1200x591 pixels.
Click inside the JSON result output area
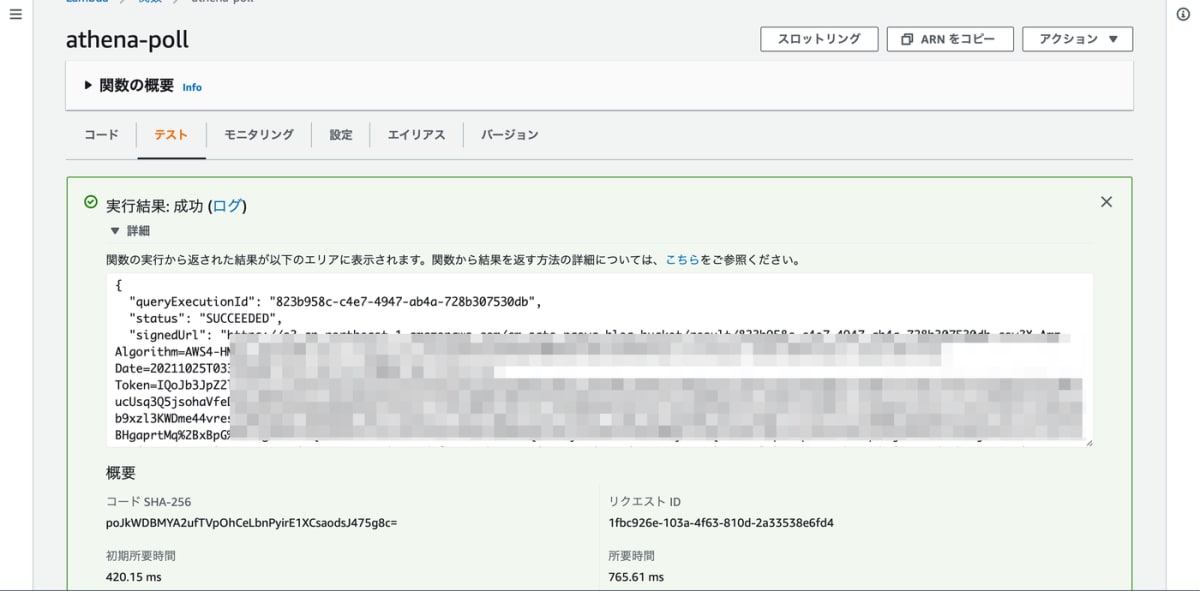click(x=599, y=360)
